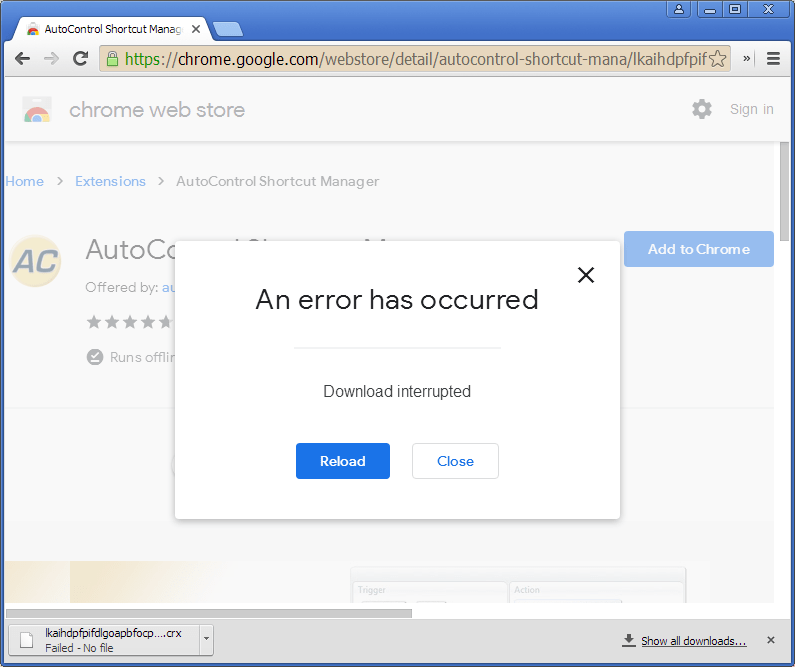Viewport: 795px width, 667px height.
Task: Click the 'Download interrupted' message text
Action: click(397, 391)
